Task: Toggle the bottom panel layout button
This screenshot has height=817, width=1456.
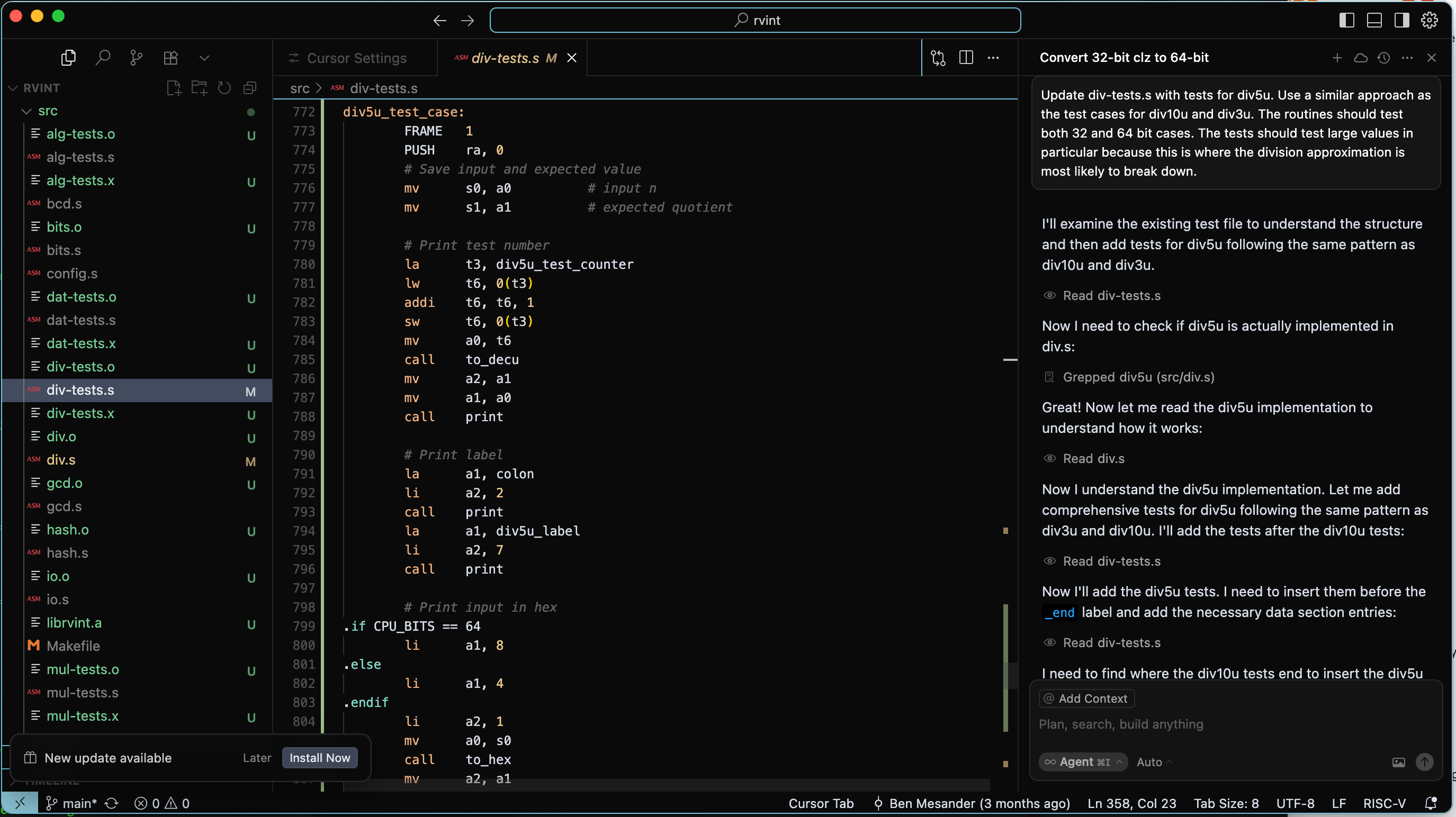Action: point(1374,20)
